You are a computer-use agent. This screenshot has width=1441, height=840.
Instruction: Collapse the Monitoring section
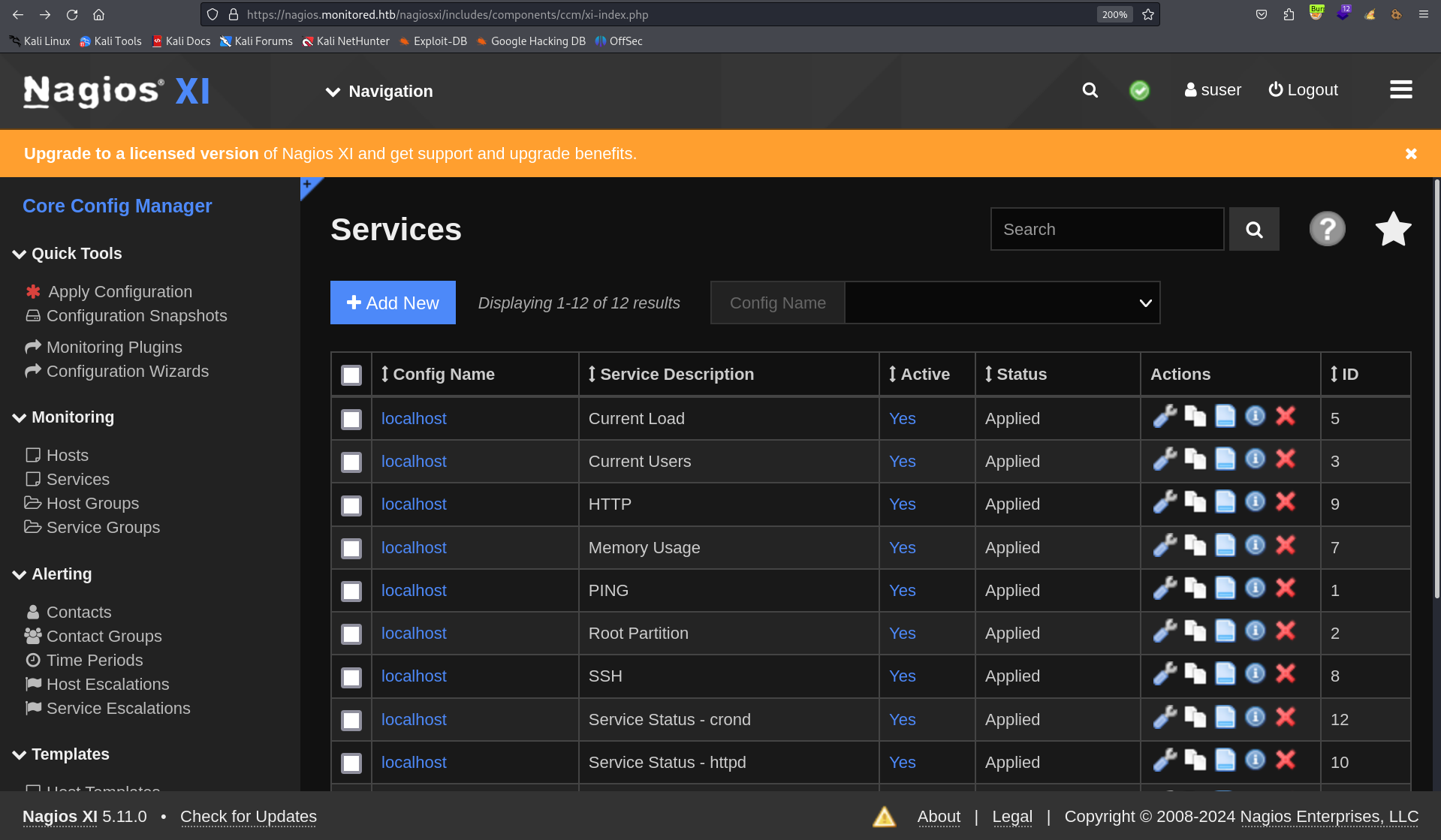click(x=64, y=417)
